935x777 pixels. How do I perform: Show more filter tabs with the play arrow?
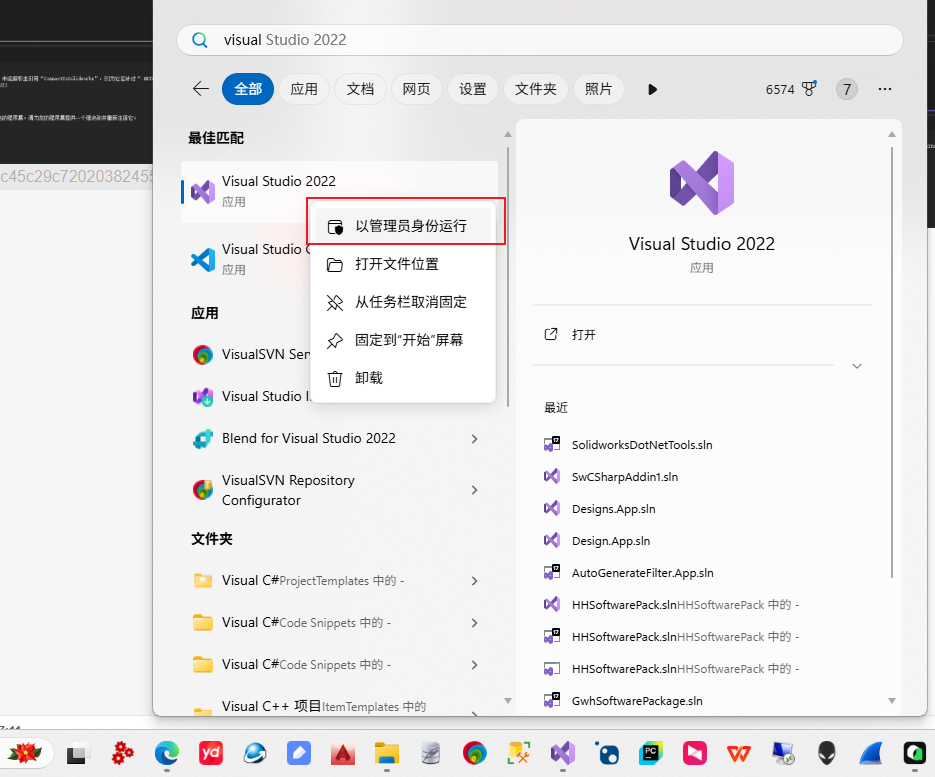point(652,89)
